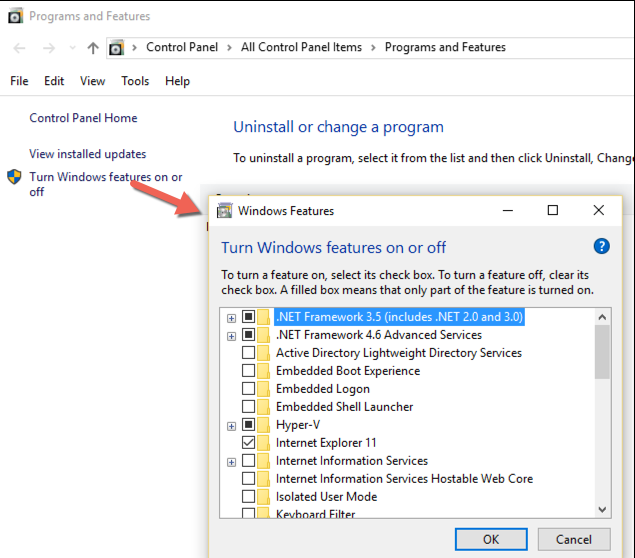The image size is (635, 558).
Task: Click the shield icon beside Turn Windows features
Action: (14, 177)
